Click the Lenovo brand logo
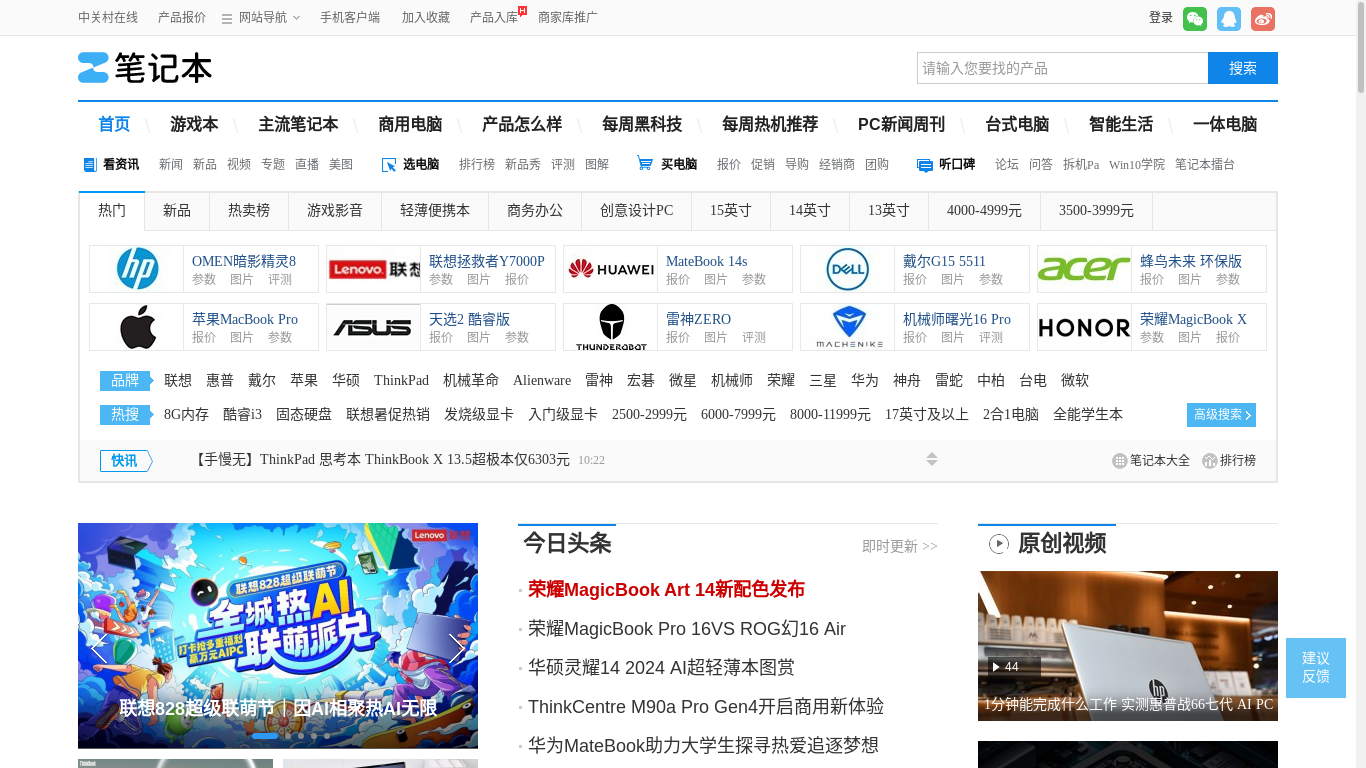Image resolution: width=1366 pixels, height=768 pixels. [x=374, y=269]
